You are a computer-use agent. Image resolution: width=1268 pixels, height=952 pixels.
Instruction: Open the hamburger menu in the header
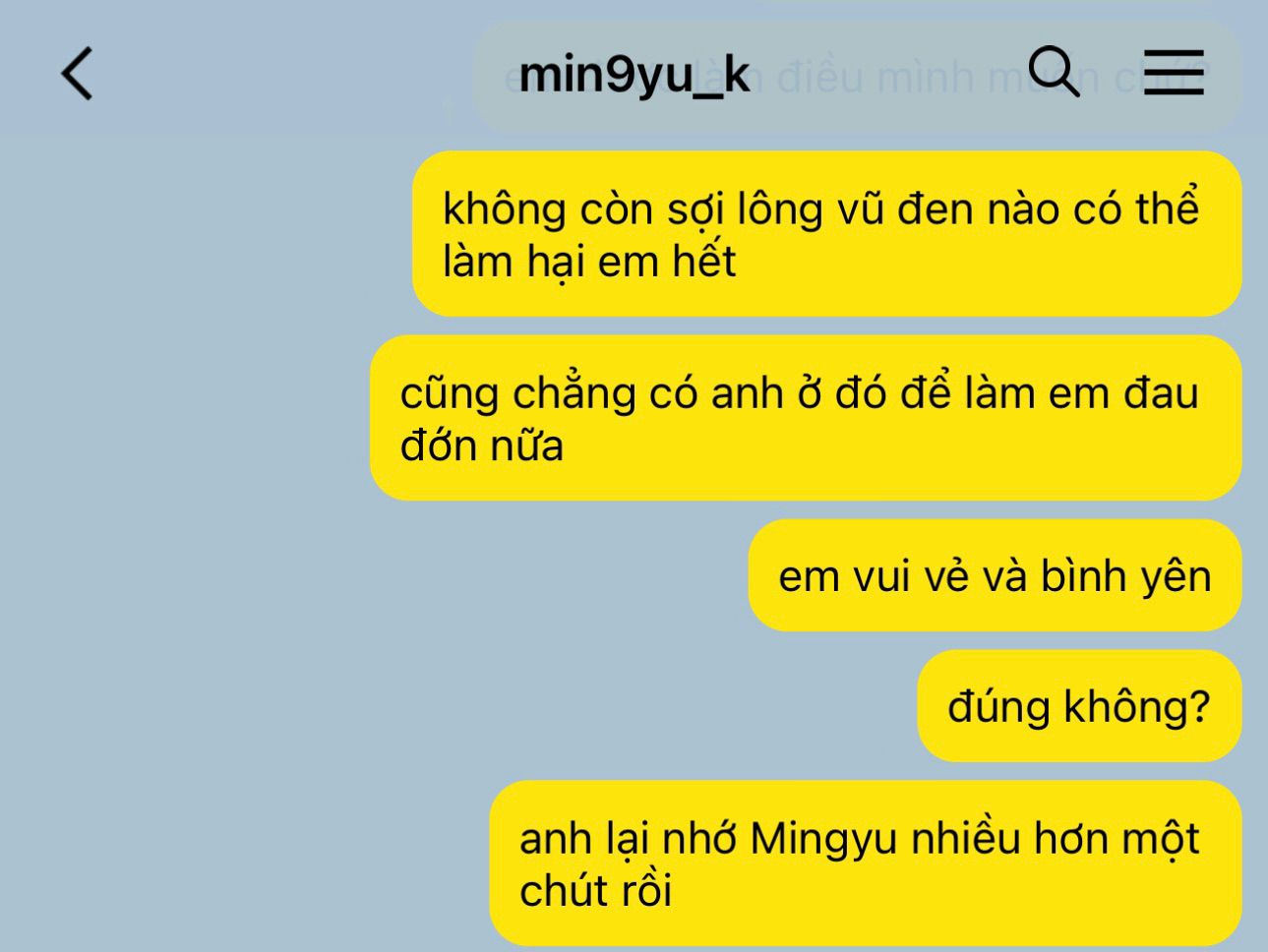(x=1175, y=73)
